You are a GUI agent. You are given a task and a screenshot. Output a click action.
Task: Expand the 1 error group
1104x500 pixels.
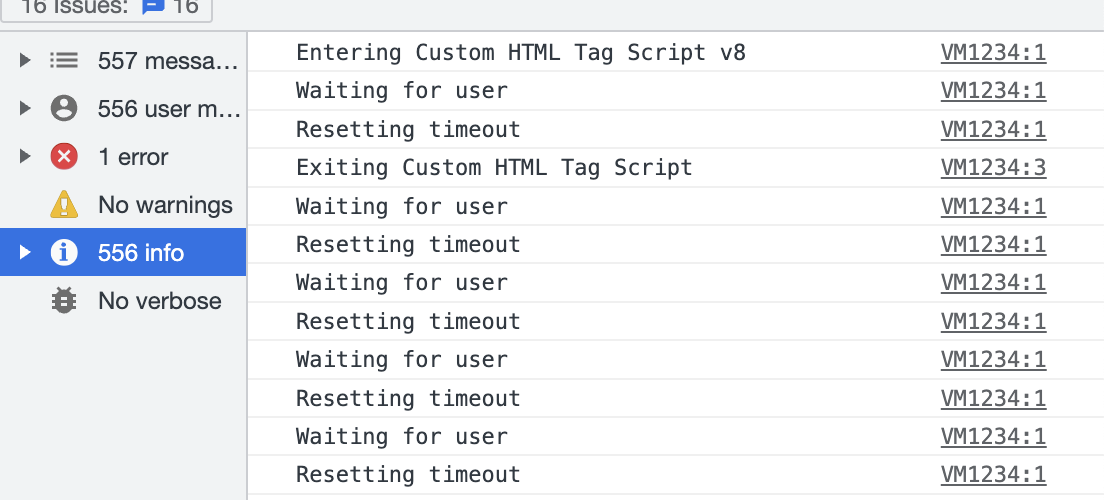(25, 156)
